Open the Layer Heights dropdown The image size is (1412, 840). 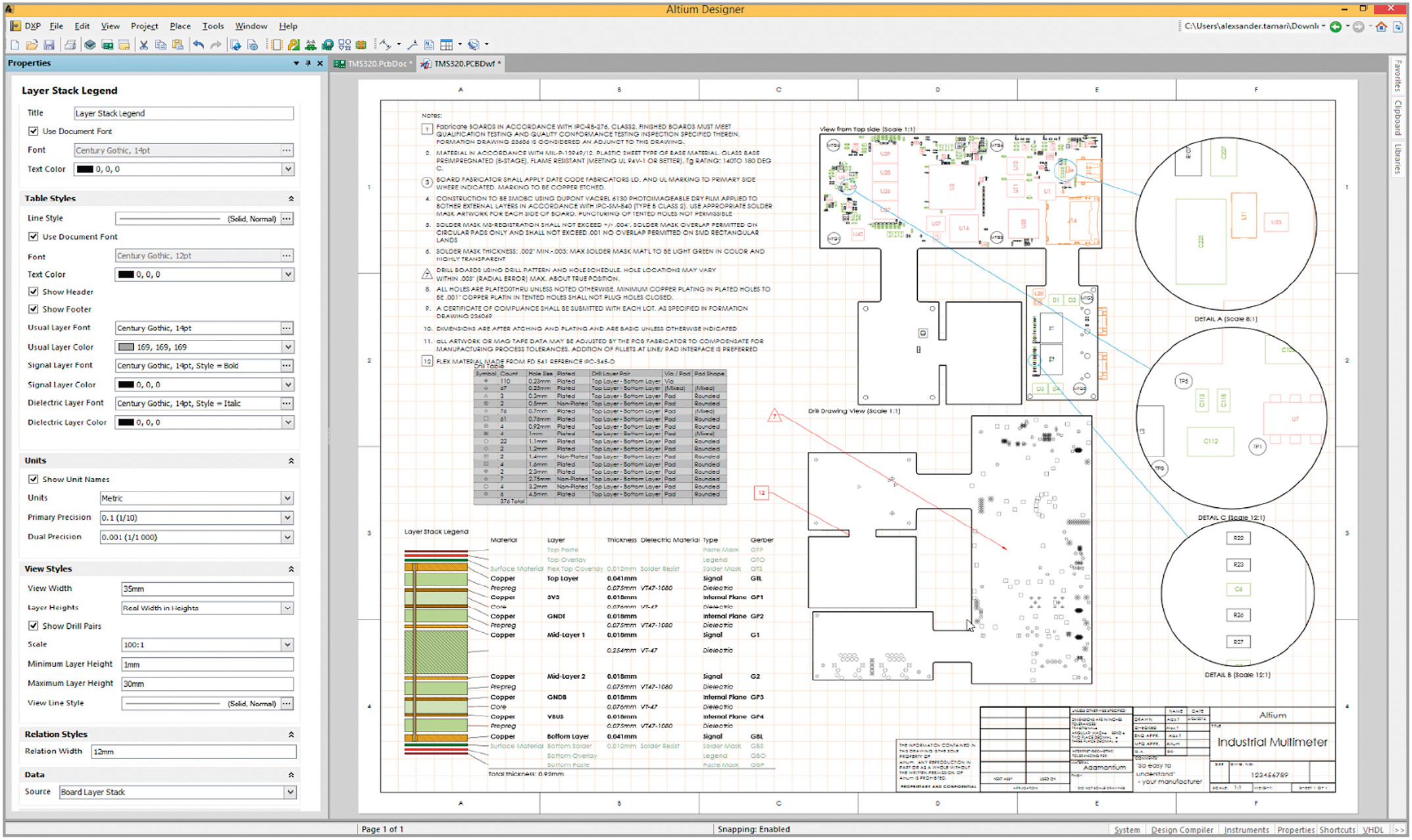pyautogui.click(x=288, y=608)
